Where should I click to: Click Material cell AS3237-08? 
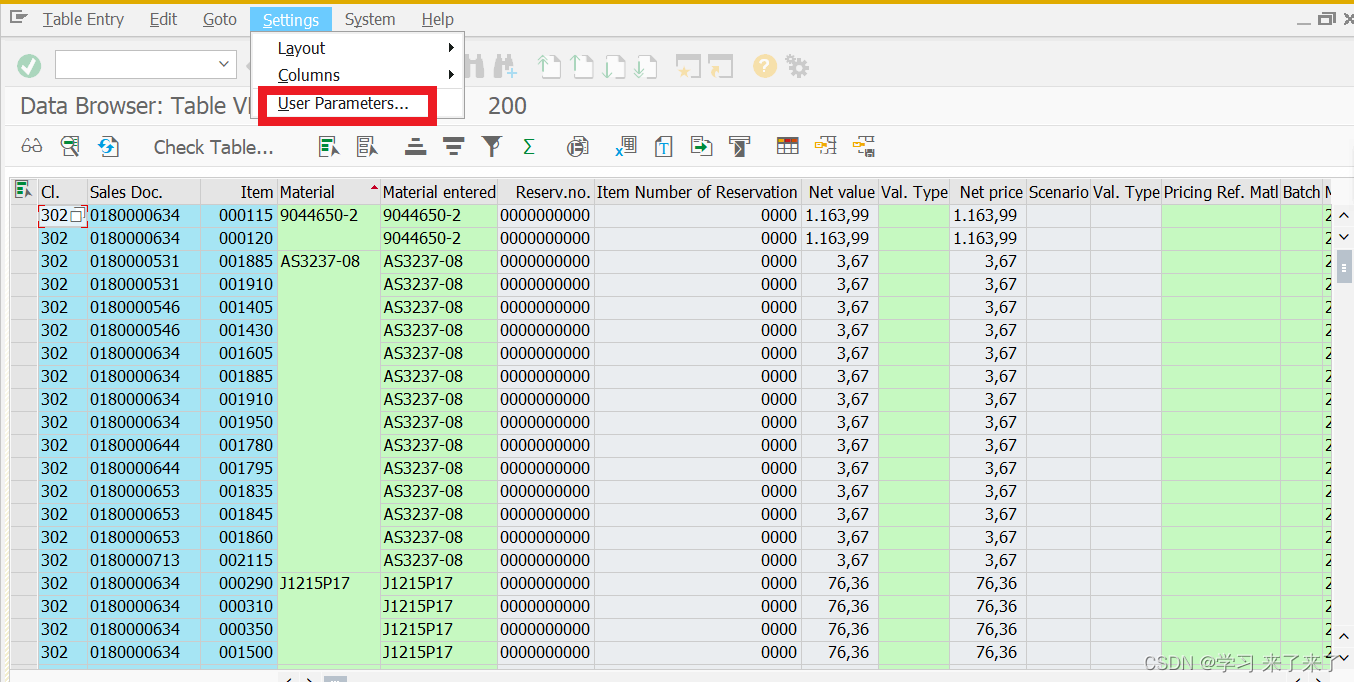pos(328,261)
